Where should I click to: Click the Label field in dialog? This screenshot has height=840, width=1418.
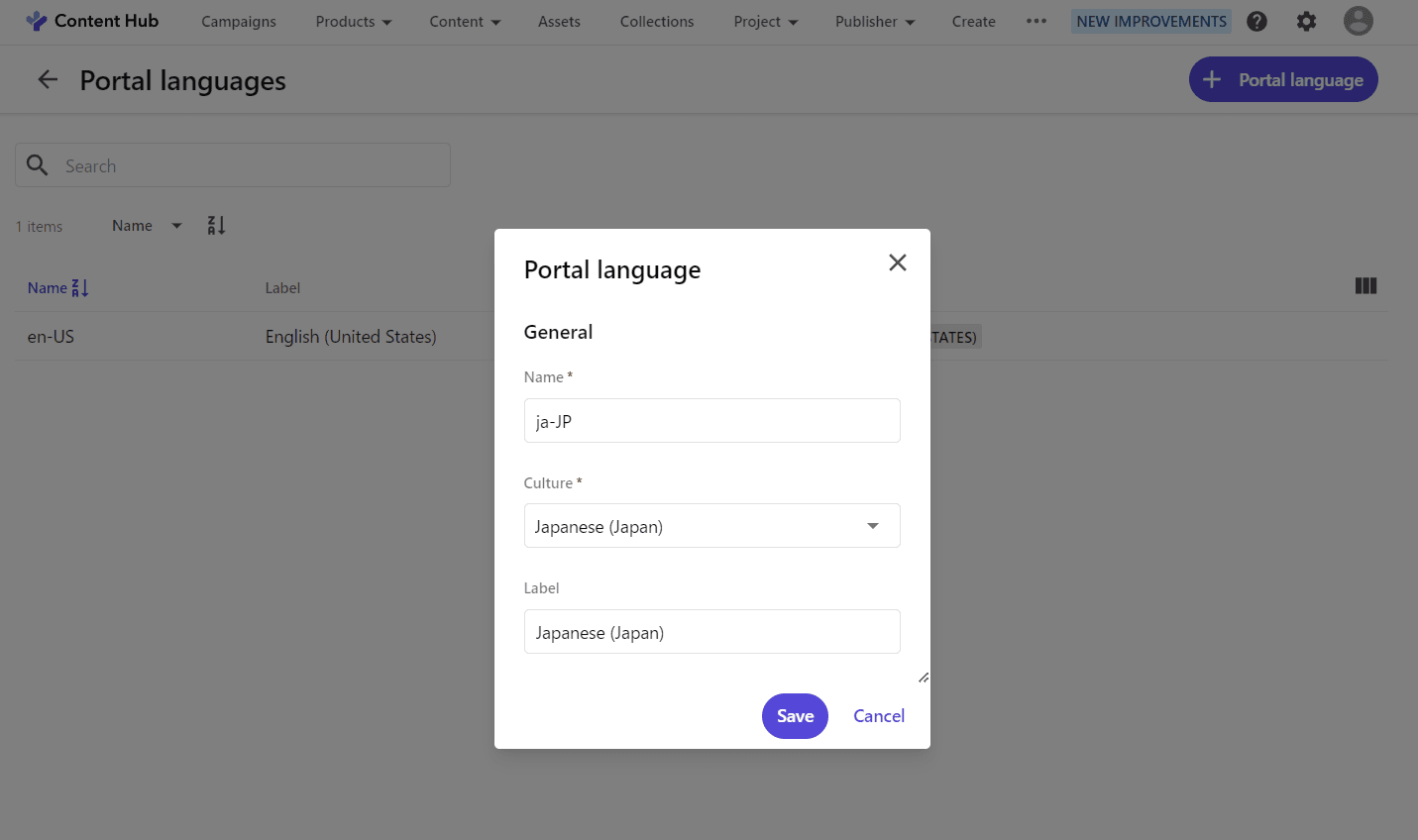coord(711,632)
